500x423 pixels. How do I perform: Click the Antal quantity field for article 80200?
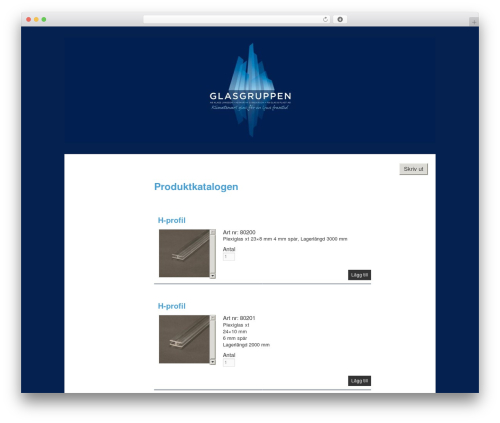point(229,257)
